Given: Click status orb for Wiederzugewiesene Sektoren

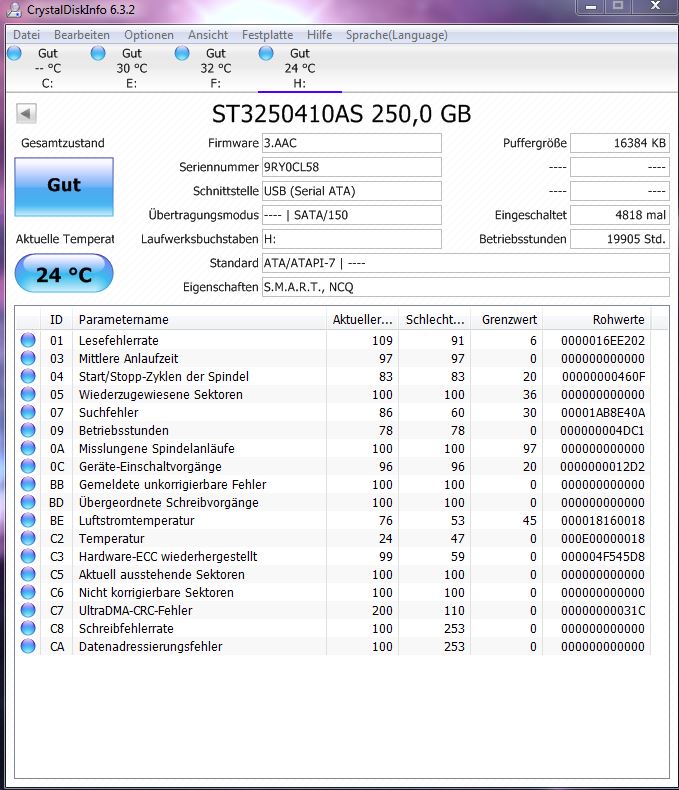Looking at the screenshot, I should pos(28,394).
